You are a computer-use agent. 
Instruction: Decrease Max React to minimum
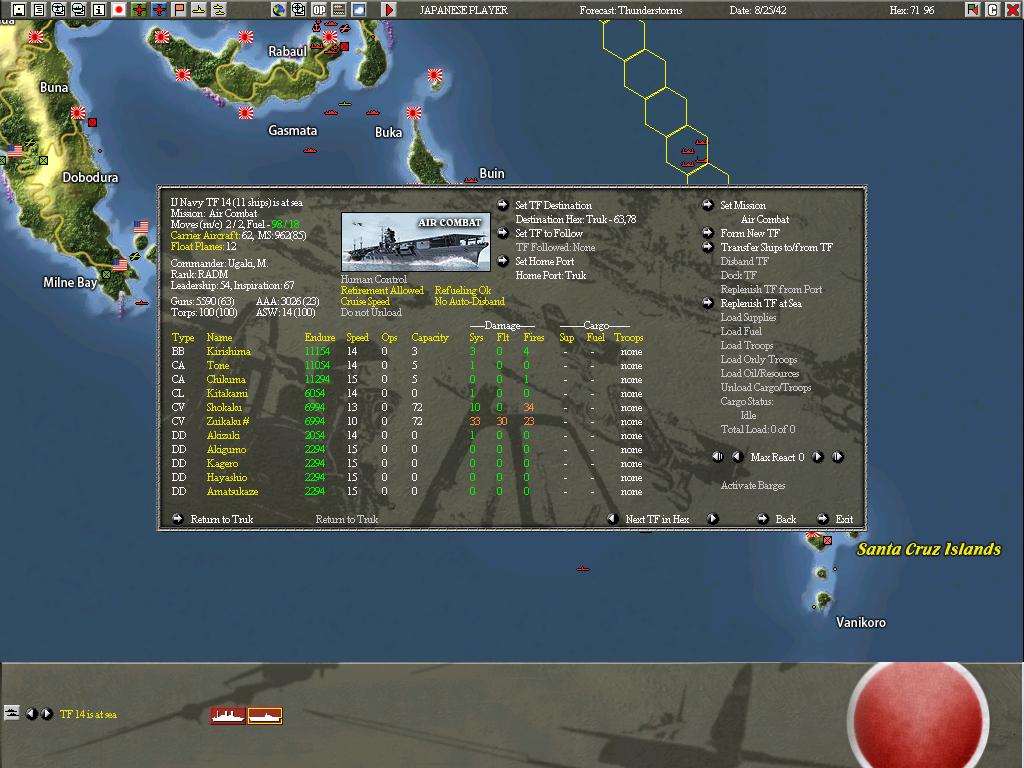718,457
